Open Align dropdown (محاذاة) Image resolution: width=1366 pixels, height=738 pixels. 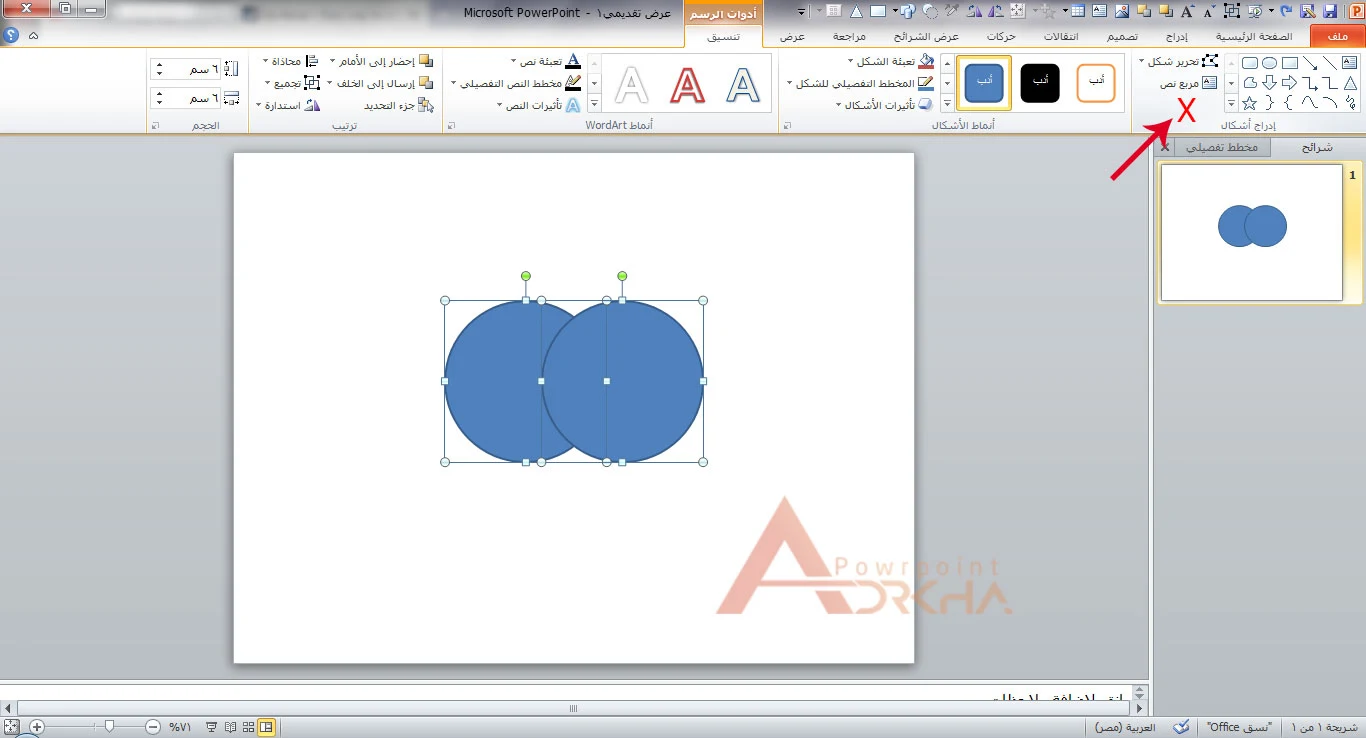(290, 61)
